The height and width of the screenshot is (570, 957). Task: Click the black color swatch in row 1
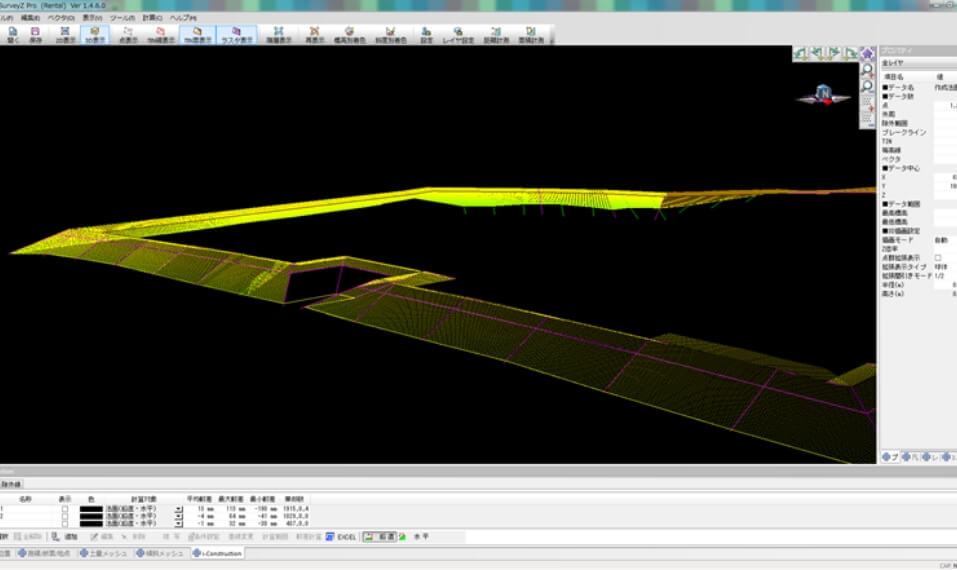click(x=93, y=509)
